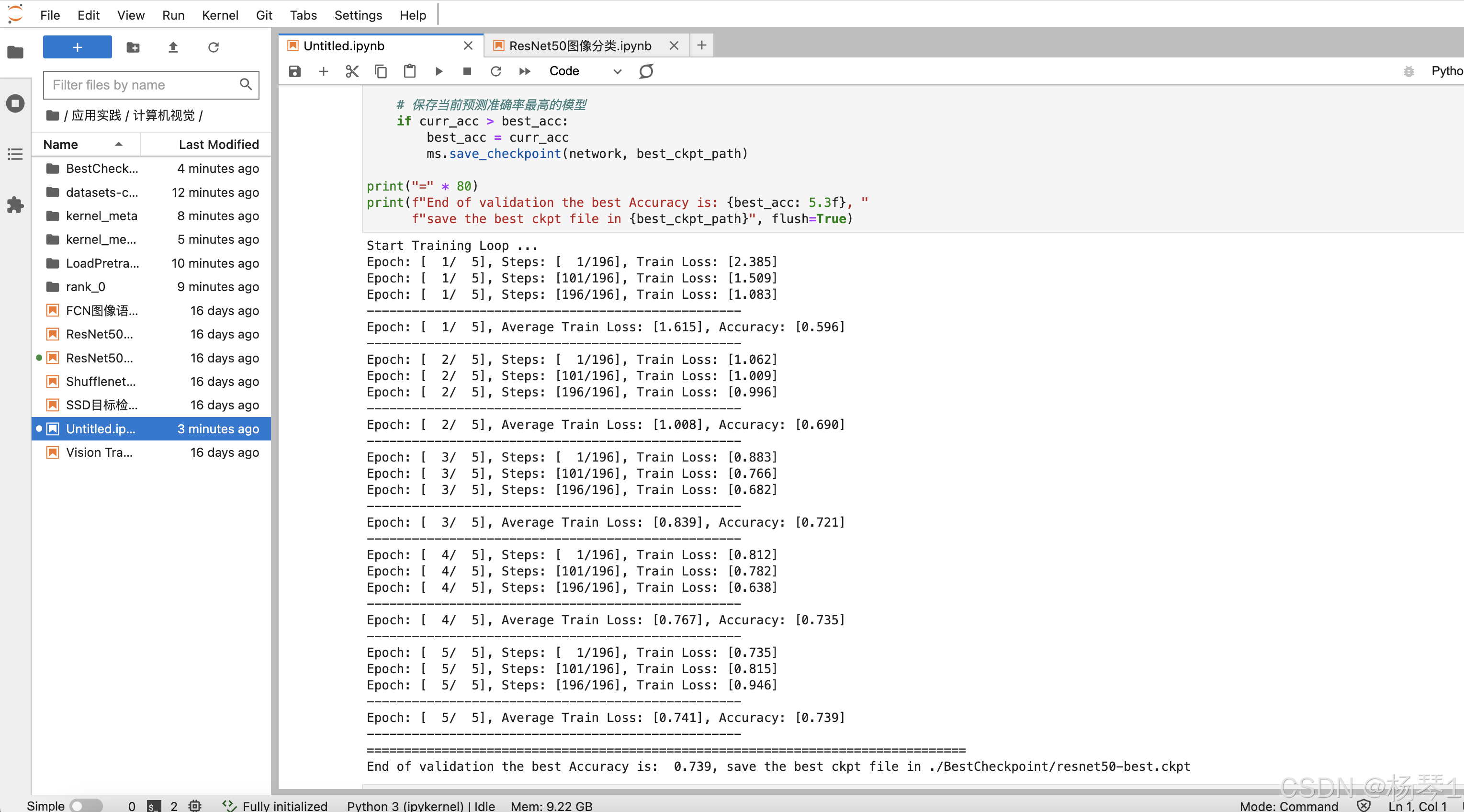Open the Kernel menu
The width and height of the screenshot is (1464, 812).
pyautogui.click(x=219, y=15)
